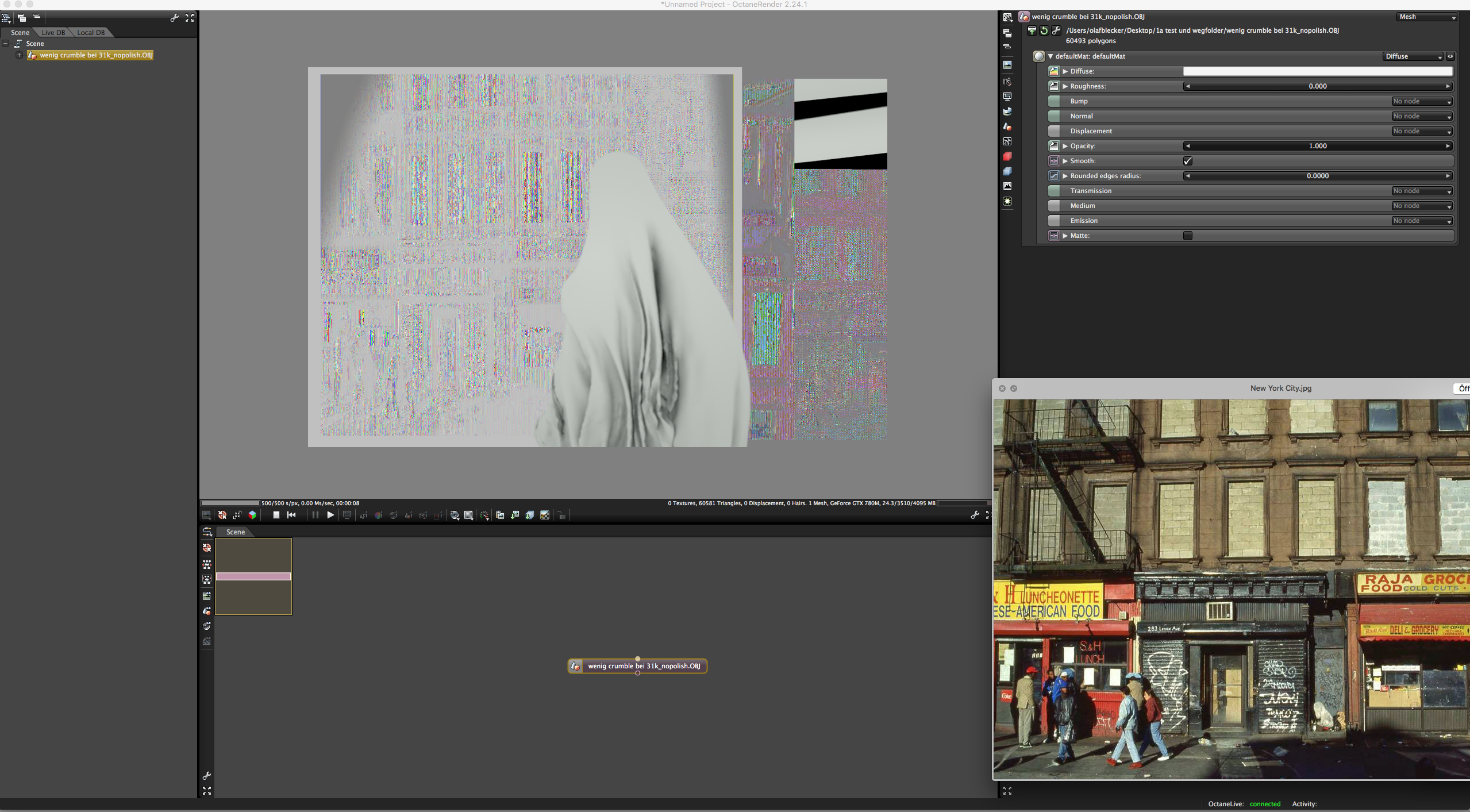Open the Diffuse material type dropdown
1470x812 pixels.
1413,56
